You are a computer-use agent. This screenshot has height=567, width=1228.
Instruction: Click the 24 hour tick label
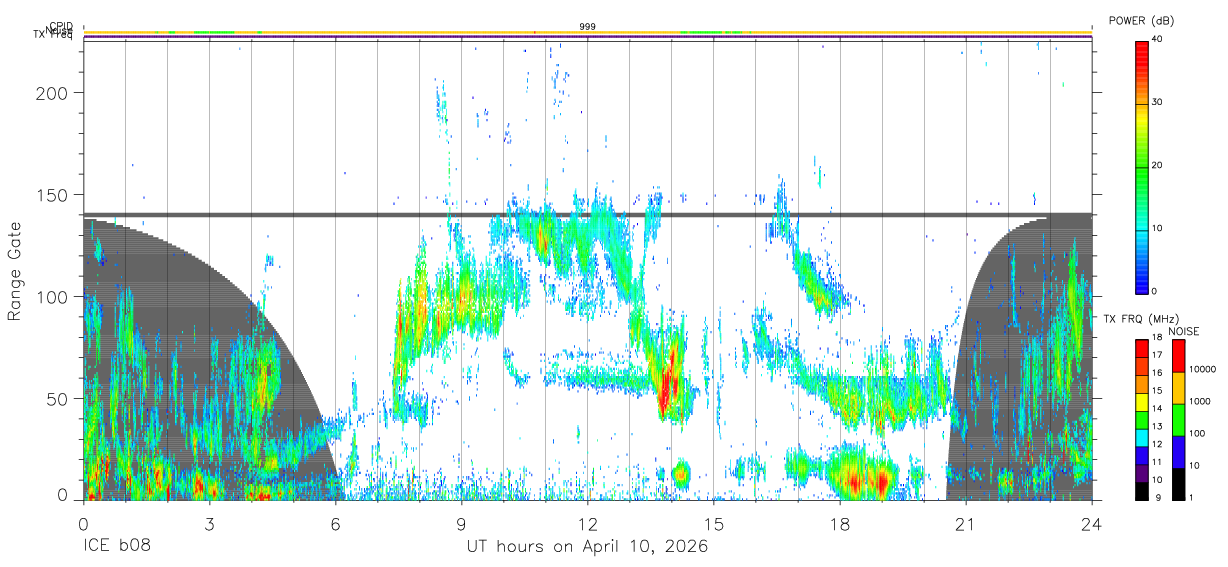click(1091, 523)
